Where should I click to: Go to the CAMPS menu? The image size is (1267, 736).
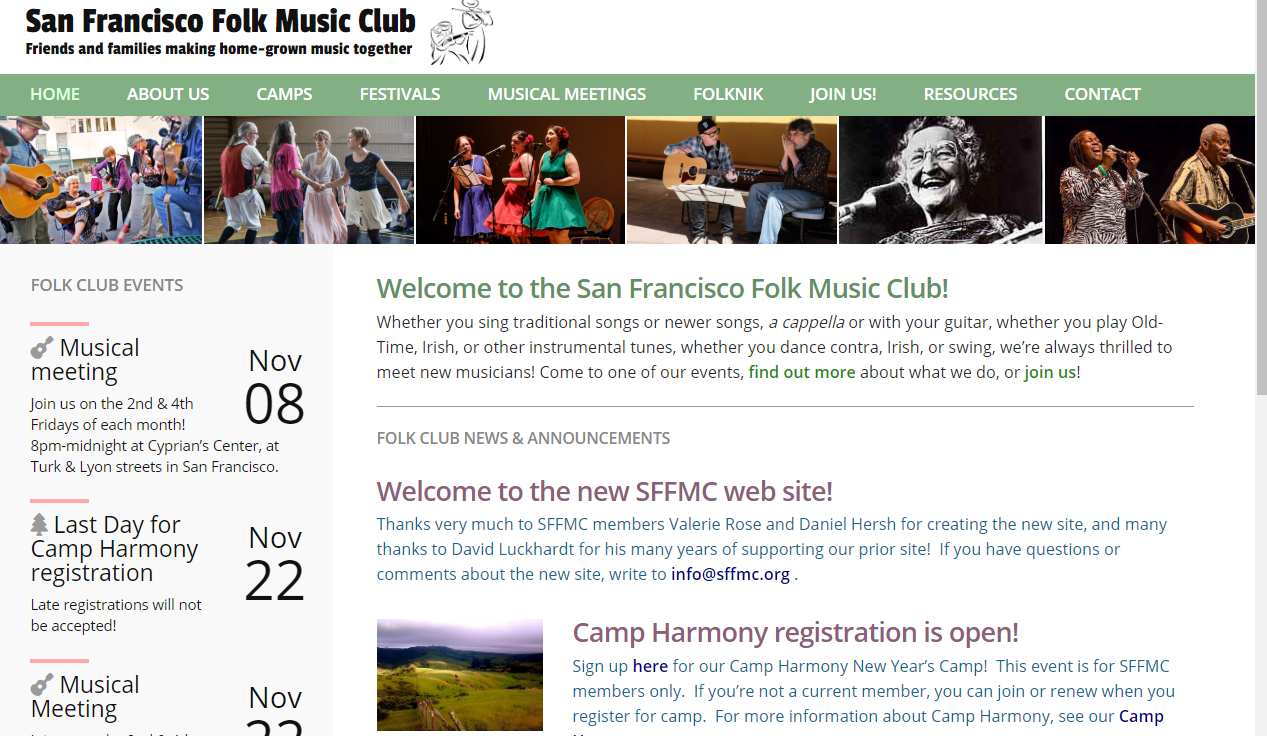point(284,94)
